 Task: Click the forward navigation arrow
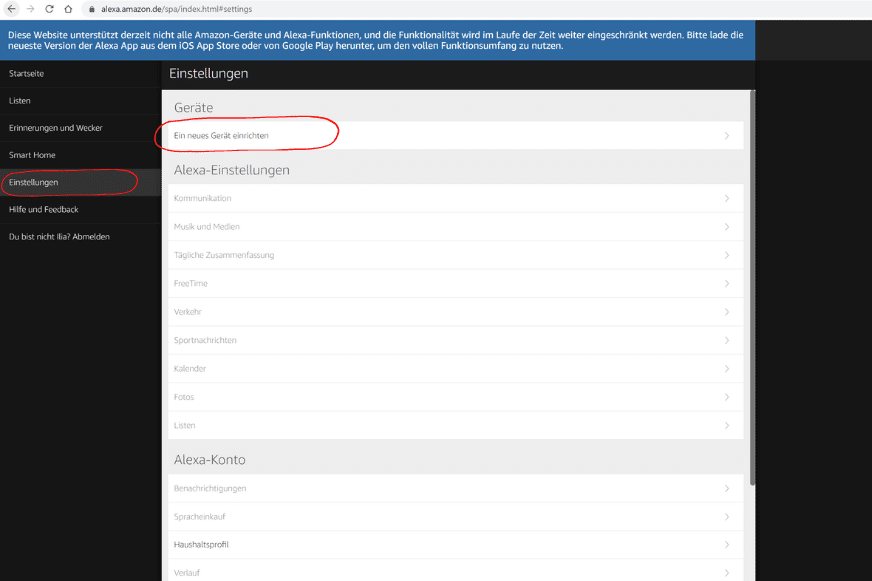(x=29, y=7)
